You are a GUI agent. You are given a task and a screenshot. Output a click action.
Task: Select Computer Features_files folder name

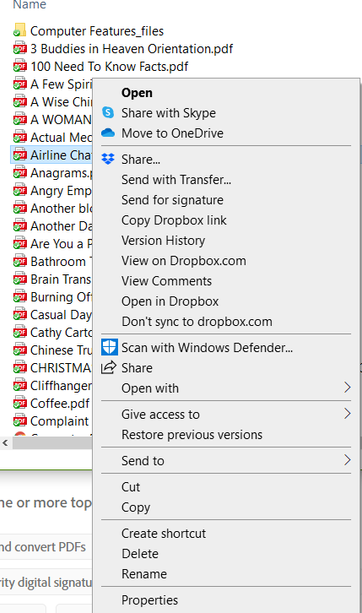97,31
